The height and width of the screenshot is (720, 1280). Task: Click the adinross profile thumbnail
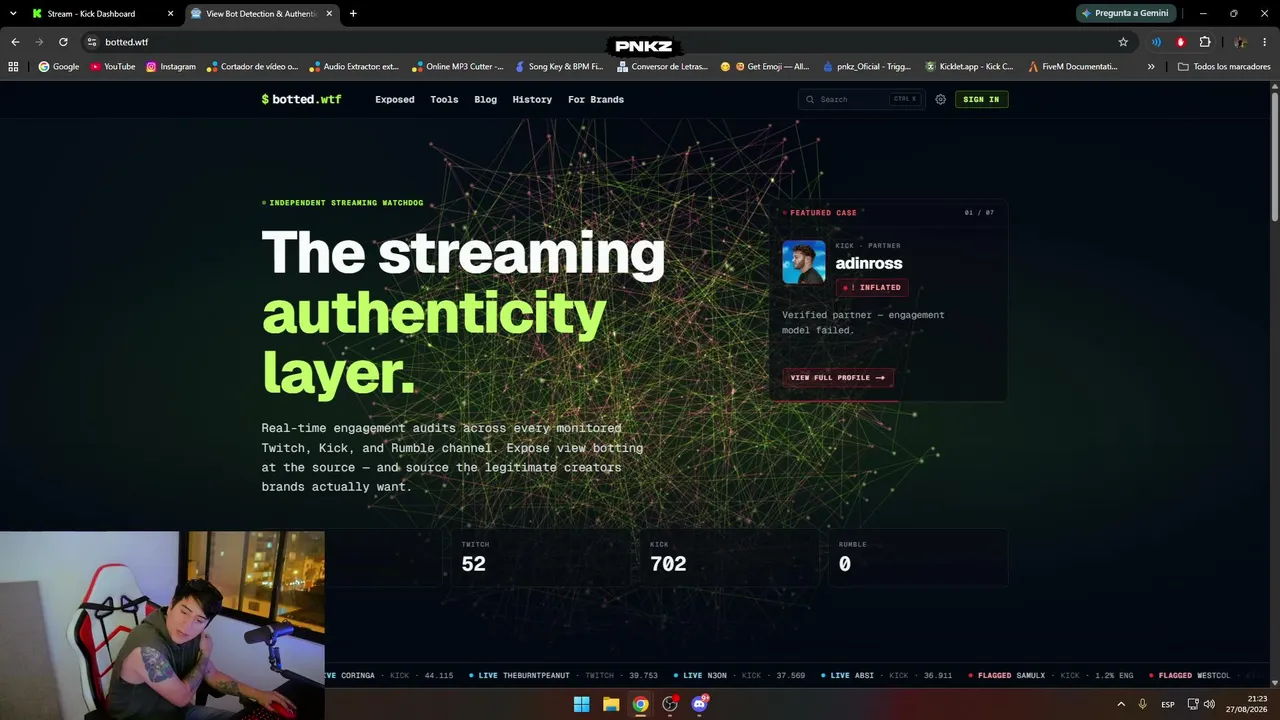click(x=804, y=262)
